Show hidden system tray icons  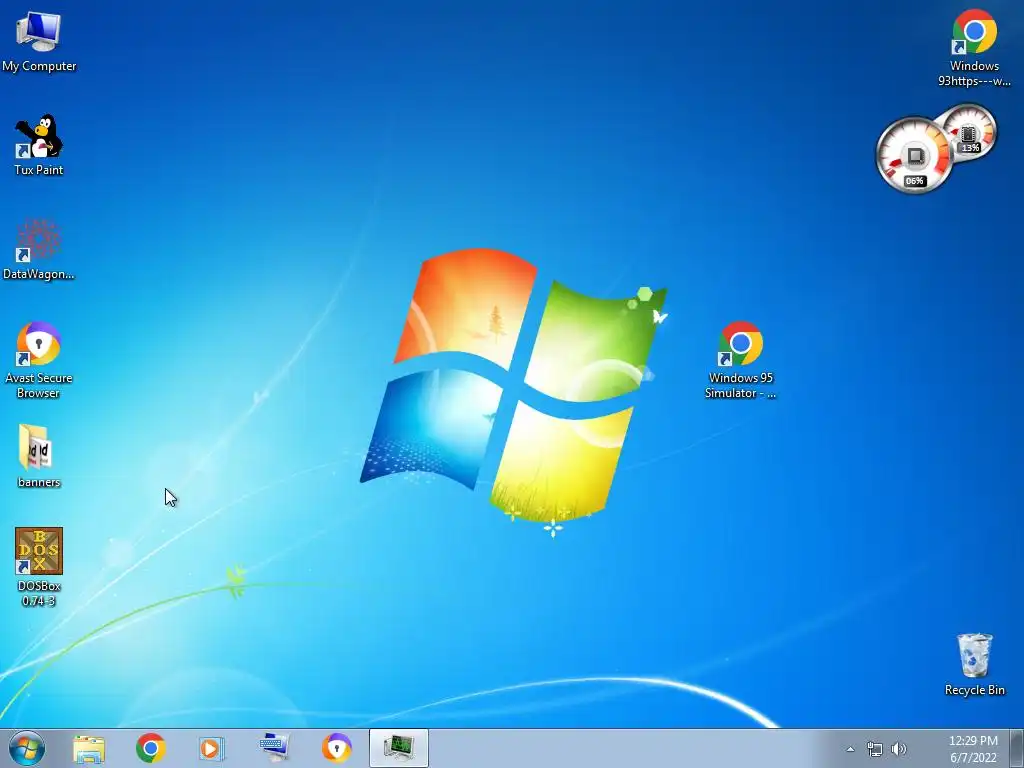(x=850, y=749)
